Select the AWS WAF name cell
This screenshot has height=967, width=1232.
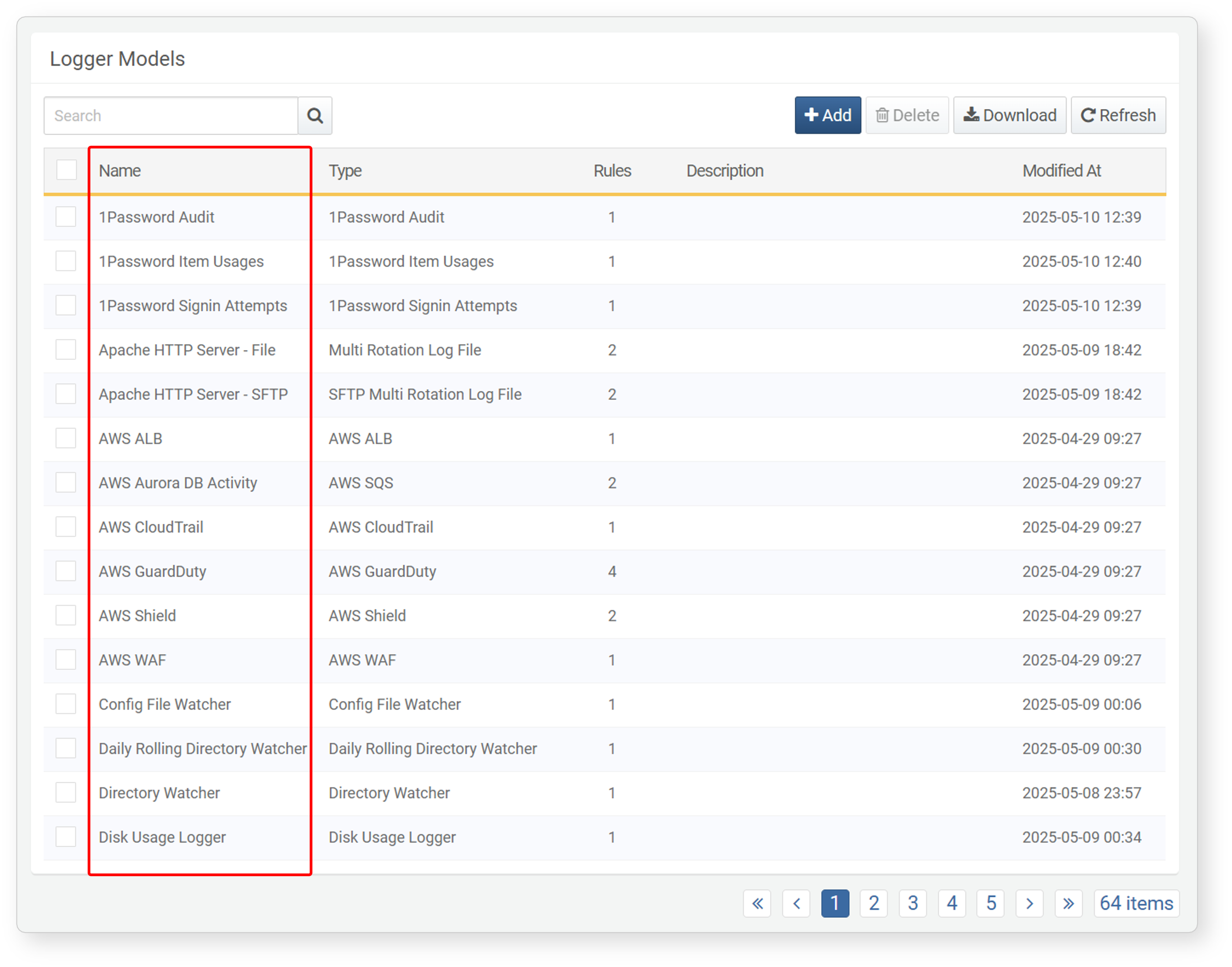tap(132, 660)
